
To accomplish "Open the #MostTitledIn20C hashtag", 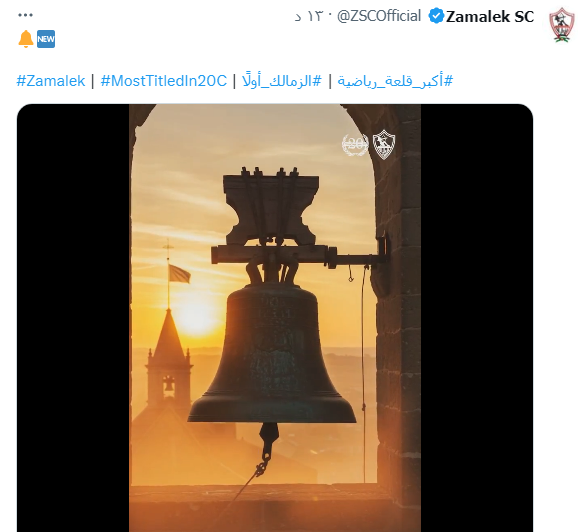I will [x=164, y=81].
